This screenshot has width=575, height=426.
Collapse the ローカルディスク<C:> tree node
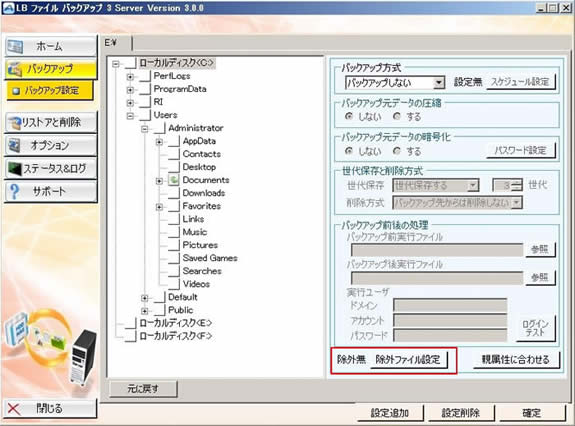click(116, 64)
